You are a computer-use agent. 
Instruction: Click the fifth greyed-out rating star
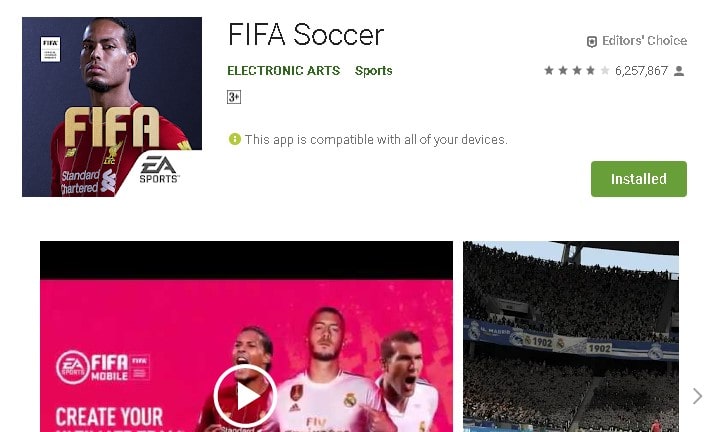(605, 70)
